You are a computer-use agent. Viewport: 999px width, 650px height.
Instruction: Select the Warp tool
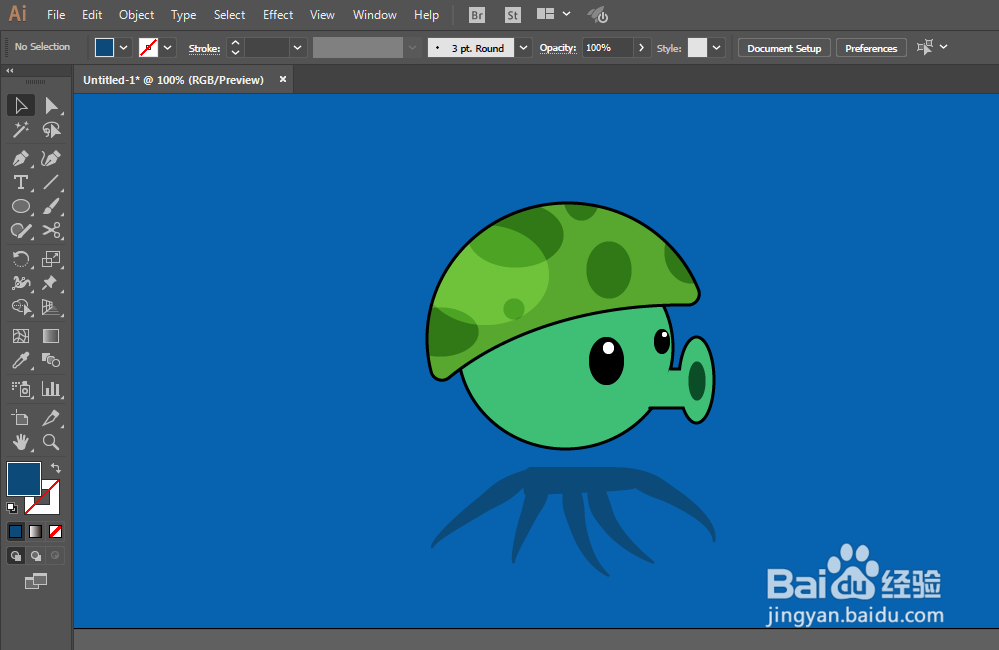pyautogui.click(x=21, y=283)
